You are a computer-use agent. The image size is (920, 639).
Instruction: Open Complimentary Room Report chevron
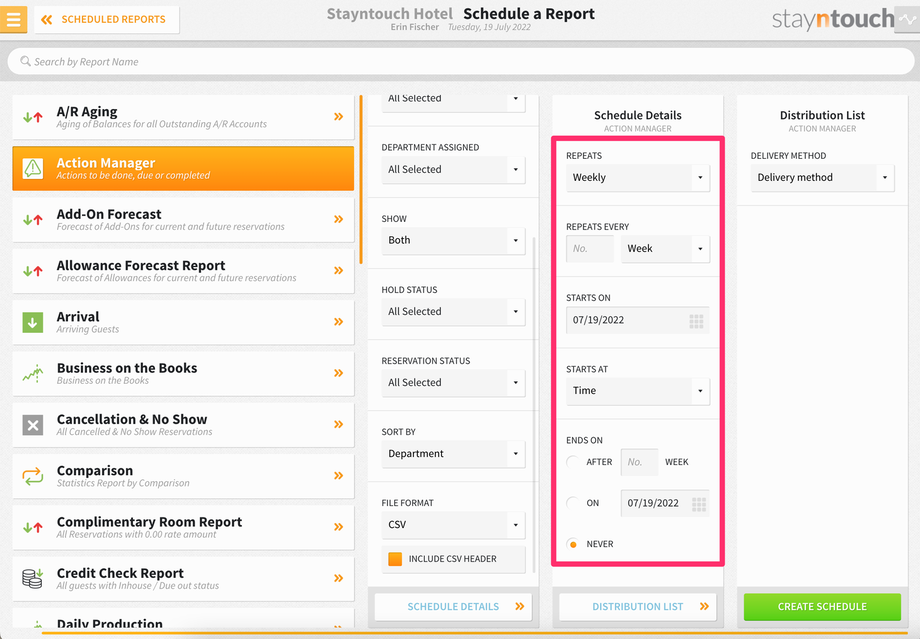pyautogui.click(x=339, y=527)
